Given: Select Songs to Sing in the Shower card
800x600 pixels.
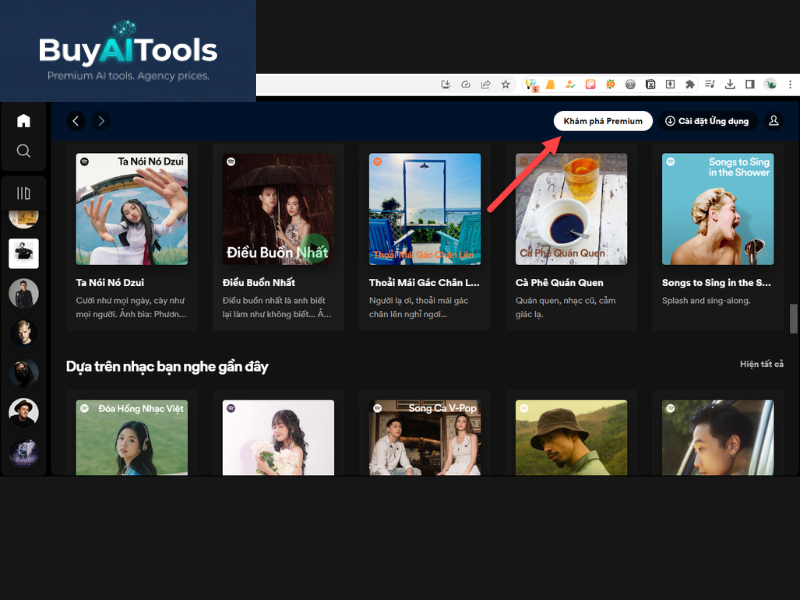Looking at the screenshot, I should pyautogui.click(x=717, y=208).
